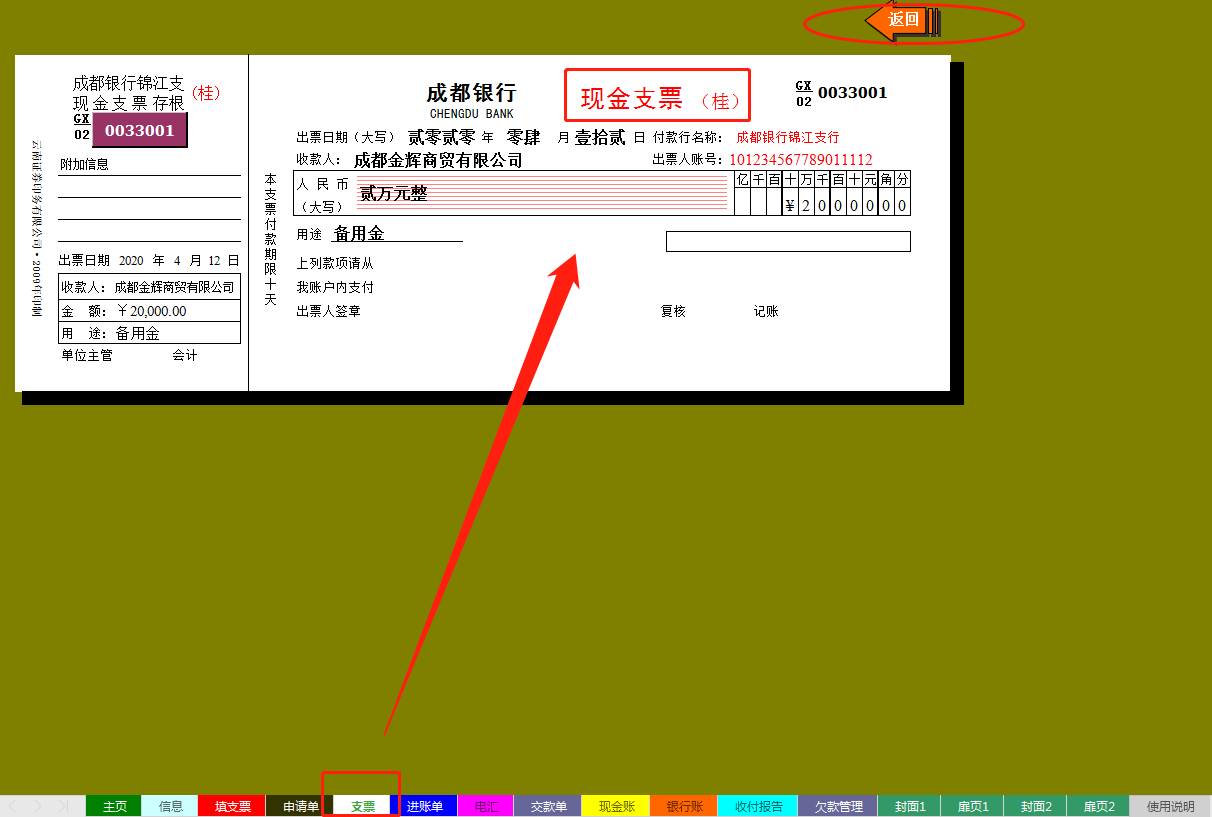Select the 支票 sheet tab

pos(362,806)
